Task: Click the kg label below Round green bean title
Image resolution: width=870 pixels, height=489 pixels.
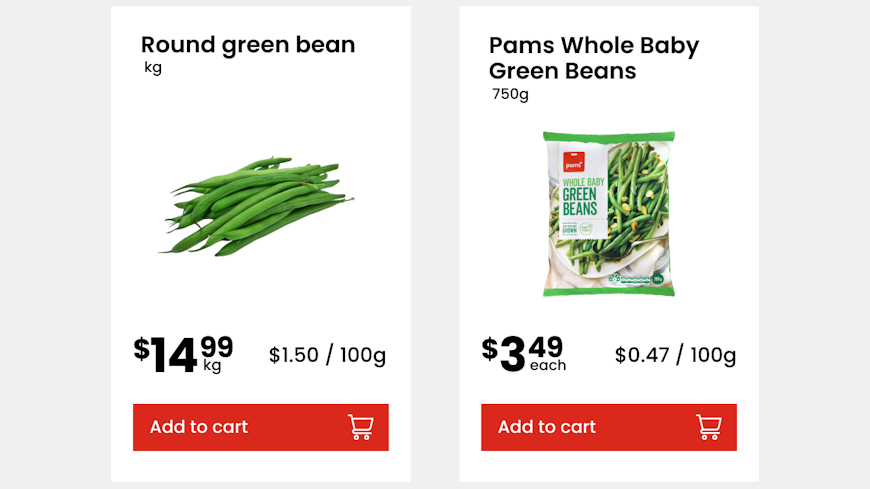Action: [x=153, y=68]
